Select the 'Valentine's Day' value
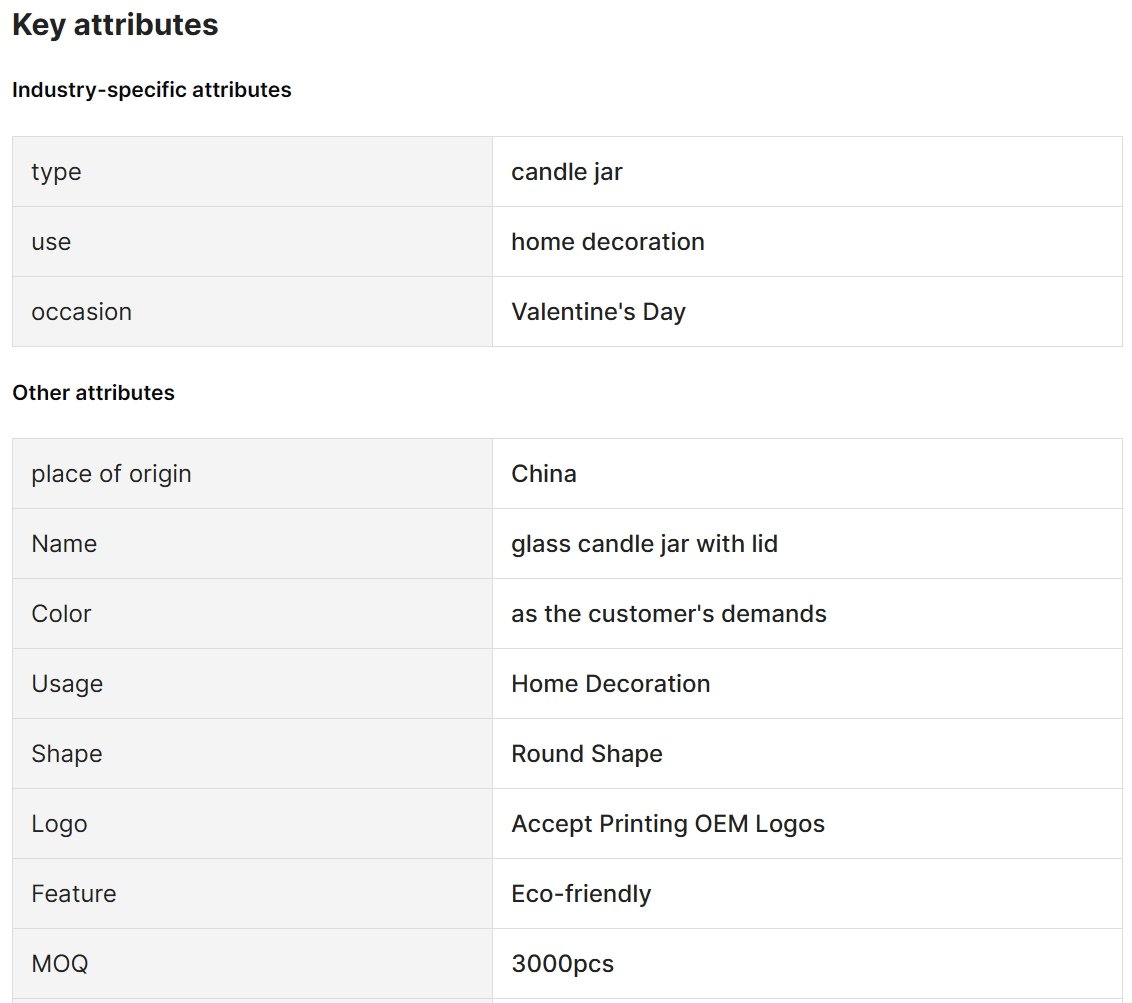Image resolution: width=1132 pixels, height=1003 pixels. (598, 312)
